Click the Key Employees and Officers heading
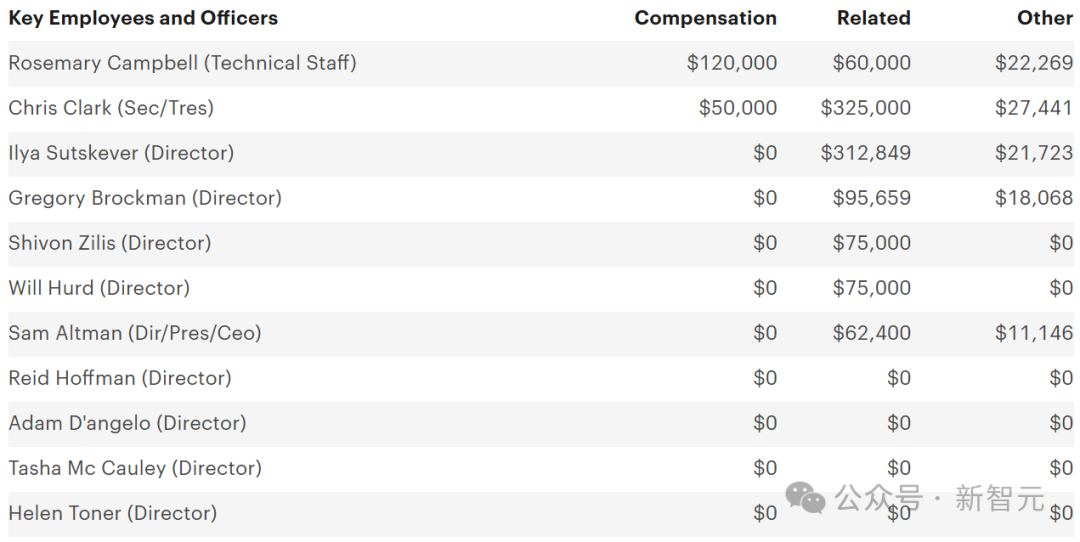The height and width of the screenshot is (542, 1080). (143, 18)
